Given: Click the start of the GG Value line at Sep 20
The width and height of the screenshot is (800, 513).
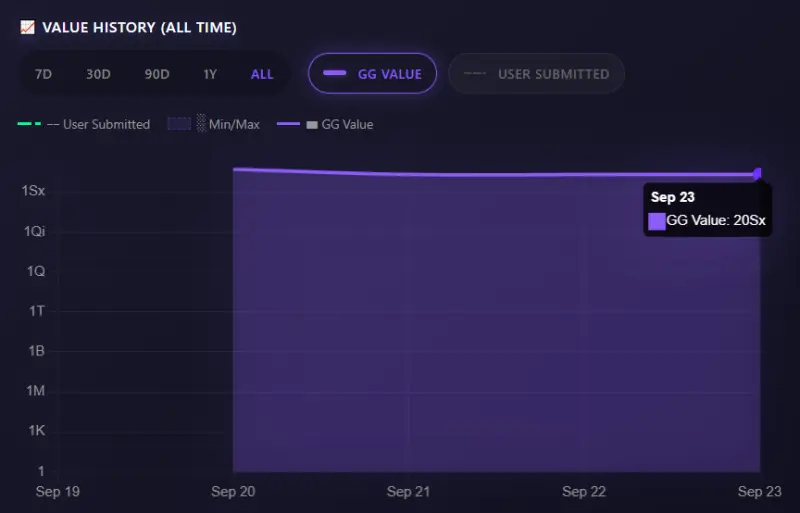Looking at the screenshot, I should tap(234, 169).
